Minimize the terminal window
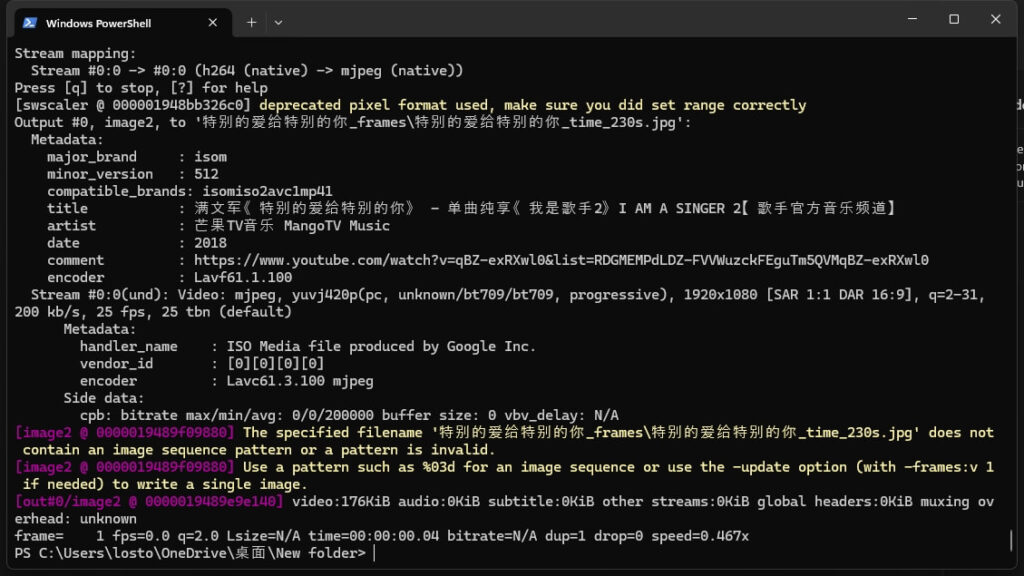This screenshot has height=576, width=1024. click(912, 19)
